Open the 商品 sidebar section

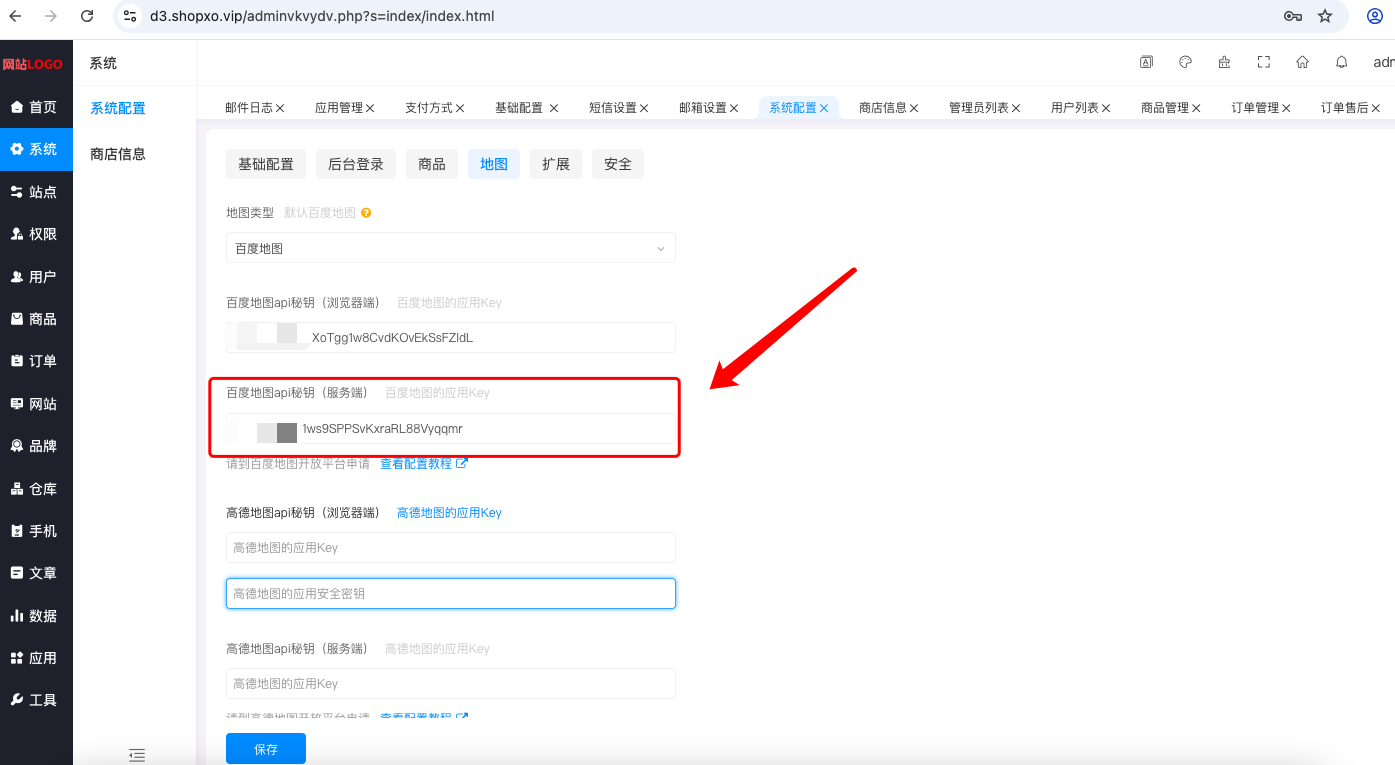(x=36, y=319)
